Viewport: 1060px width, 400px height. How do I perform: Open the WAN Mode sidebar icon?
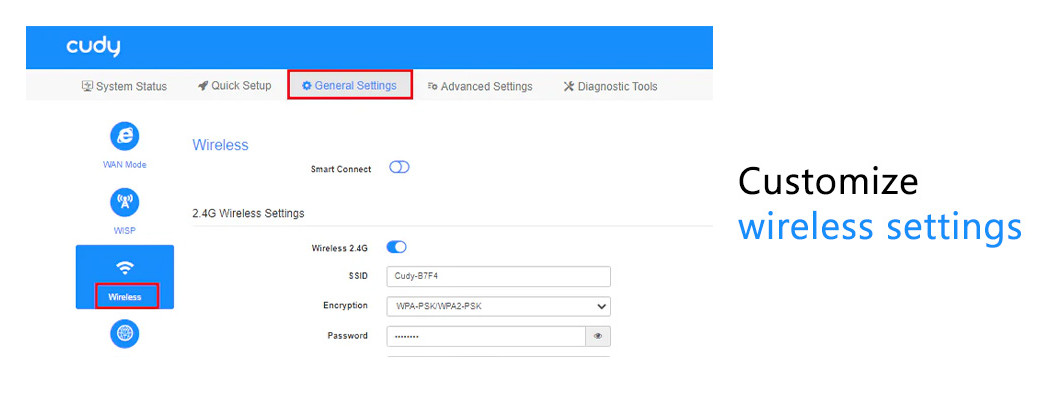(124, 137)
